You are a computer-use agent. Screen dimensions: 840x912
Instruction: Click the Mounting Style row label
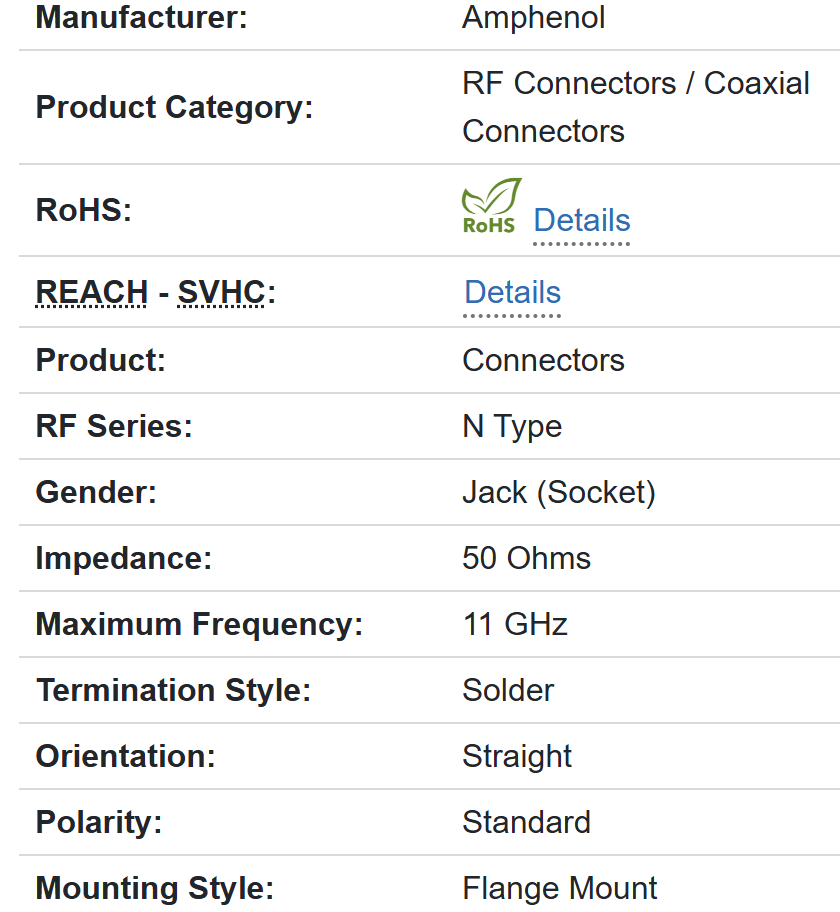click(154, 888)
